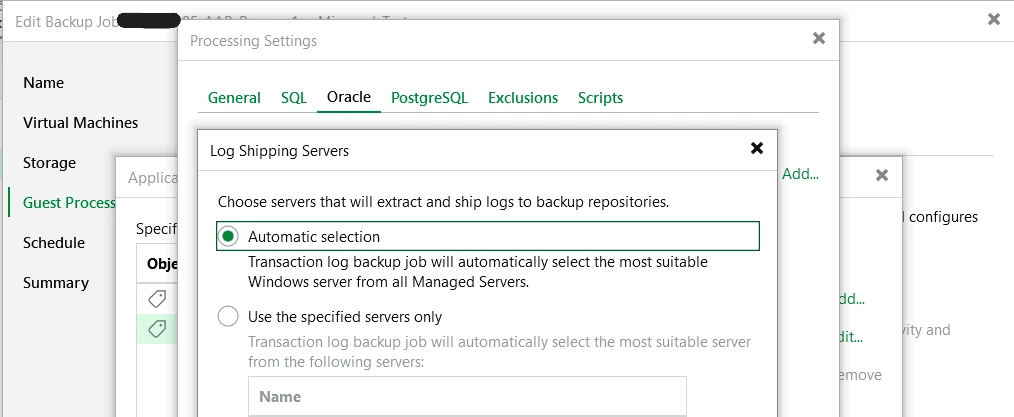This screenshot has width=1014, height=417.
Task: Switch to the PostgreSQL tab
Action: [x=429, y=97]
